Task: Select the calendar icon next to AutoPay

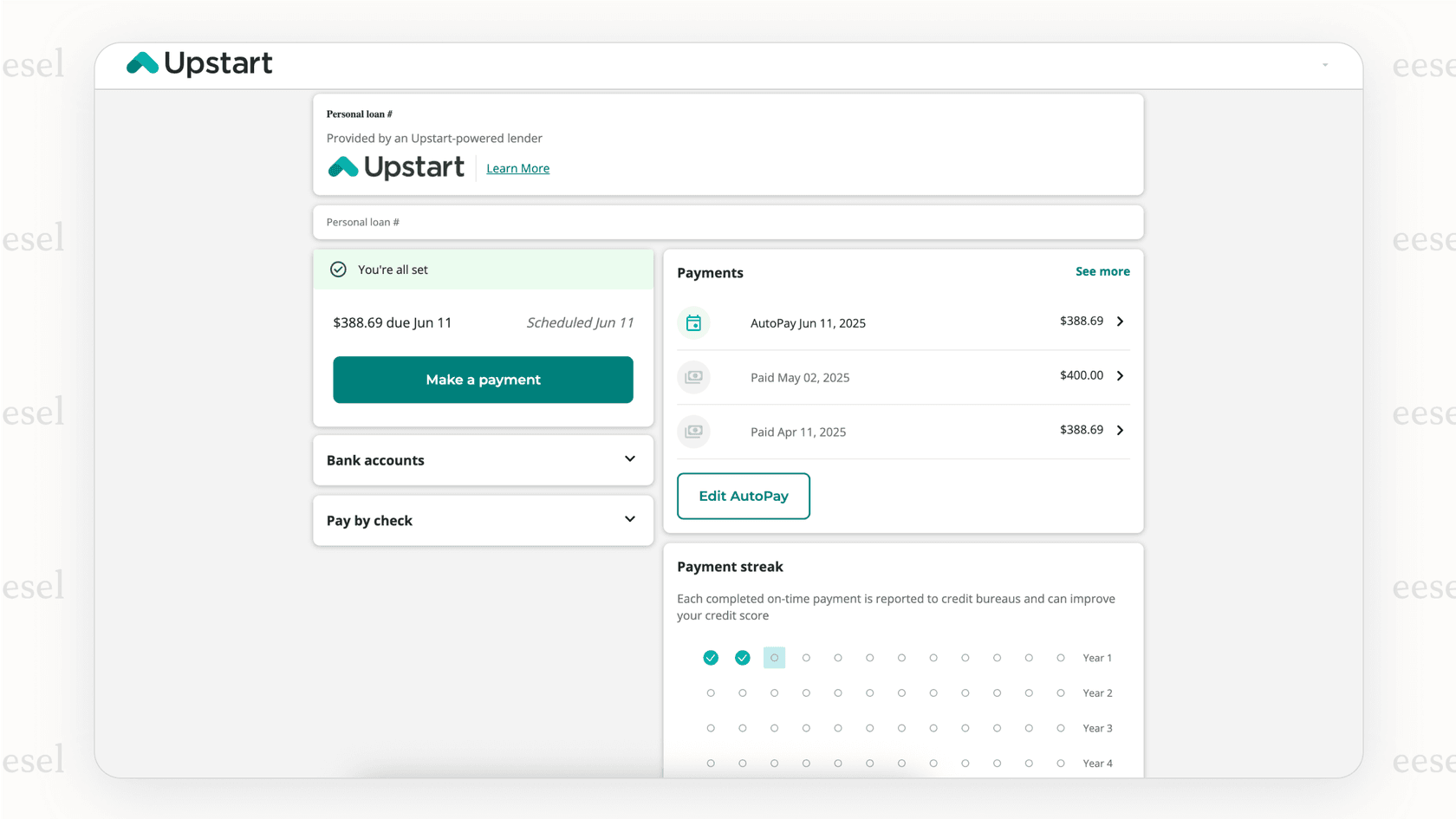Action: (693, 322)
